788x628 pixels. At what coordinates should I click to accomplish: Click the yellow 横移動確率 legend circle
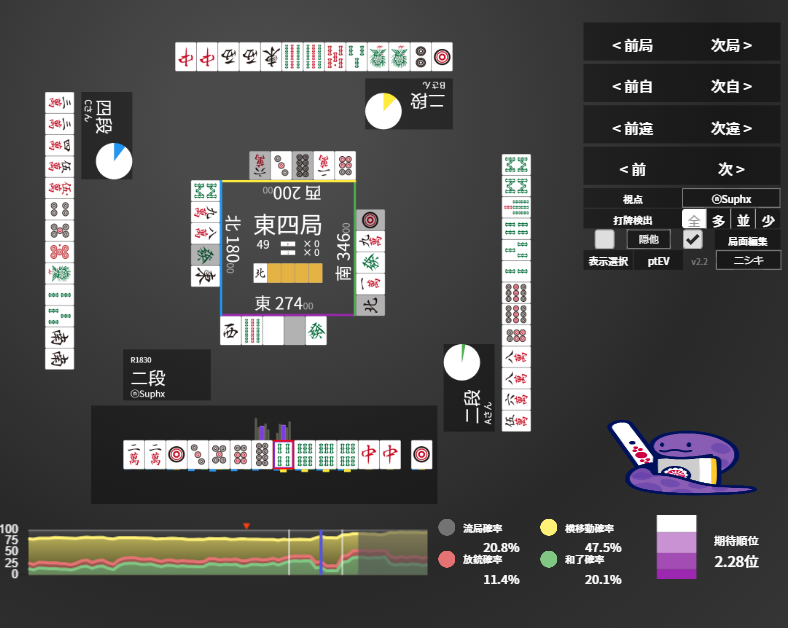(548, 528)
